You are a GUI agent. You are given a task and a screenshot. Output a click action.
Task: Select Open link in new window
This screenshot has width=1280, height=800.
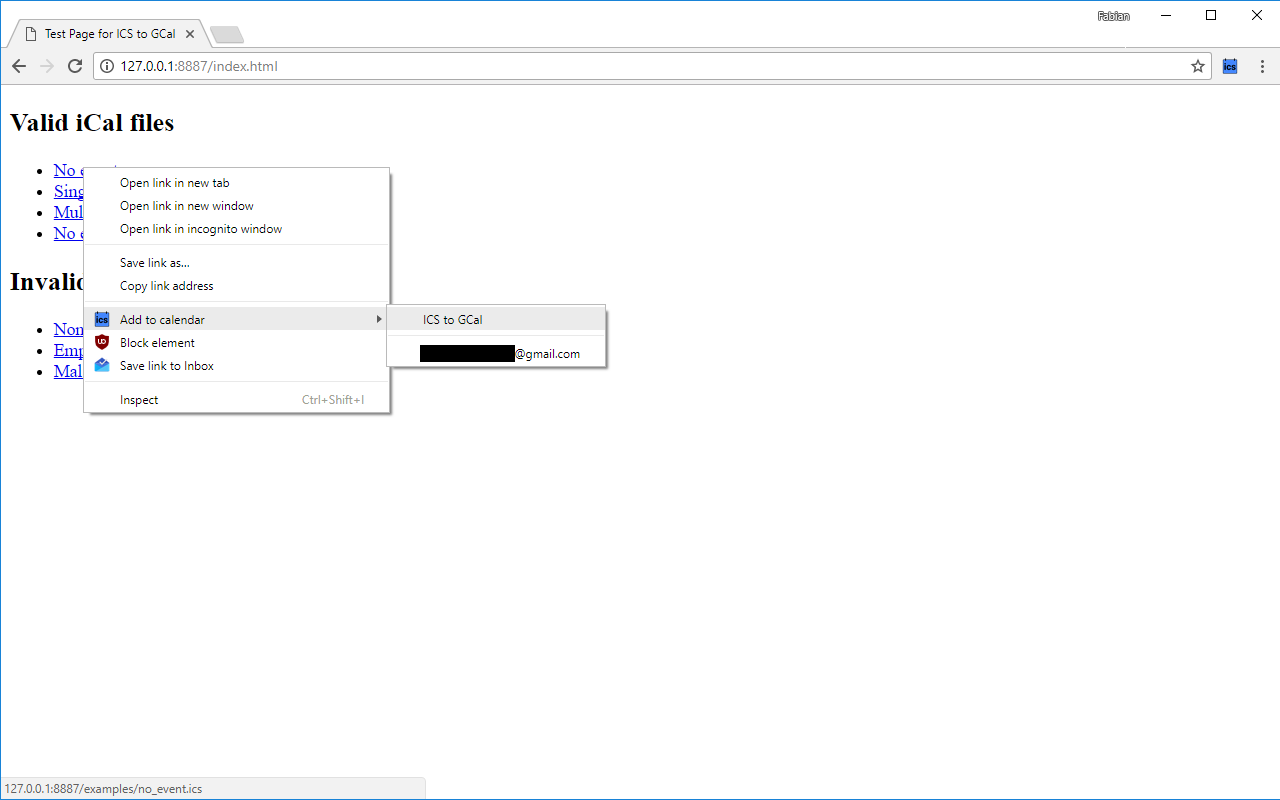(x=186, y=206)
